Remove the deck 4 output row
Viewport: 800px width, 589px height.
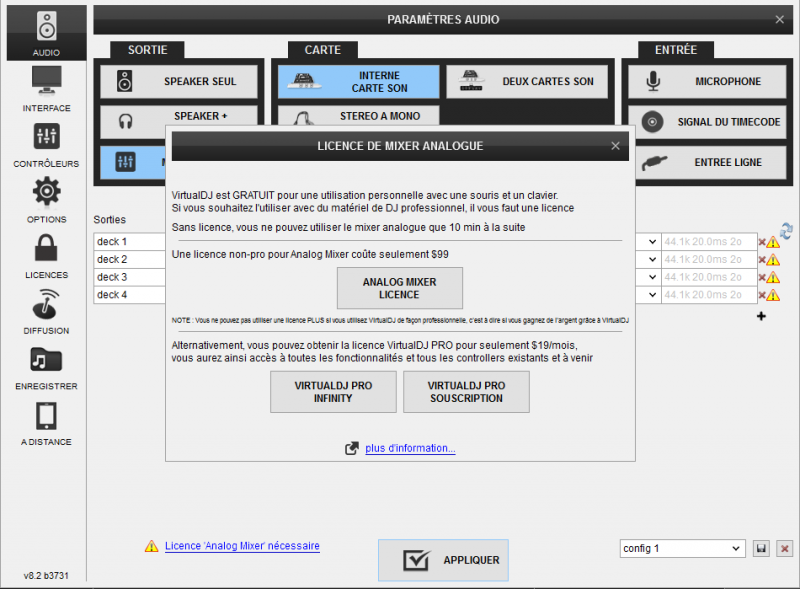point(762,296)
